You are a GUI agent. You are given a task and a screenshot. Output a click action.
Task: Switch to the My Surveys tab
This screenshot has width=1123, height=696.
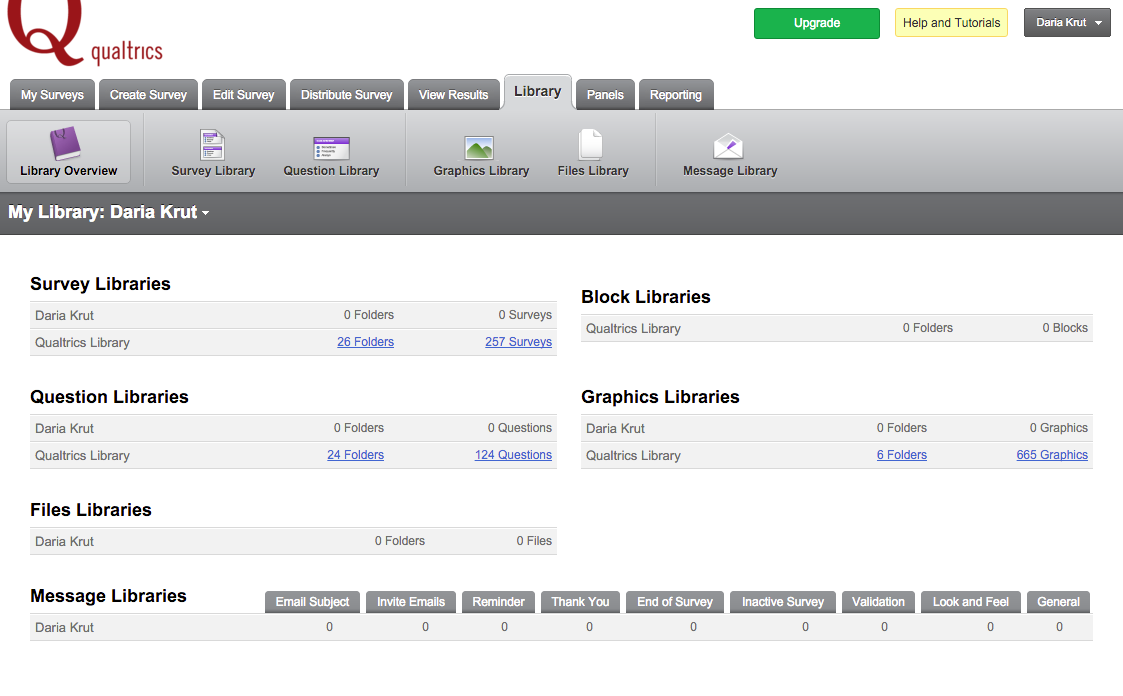point(52,95)
